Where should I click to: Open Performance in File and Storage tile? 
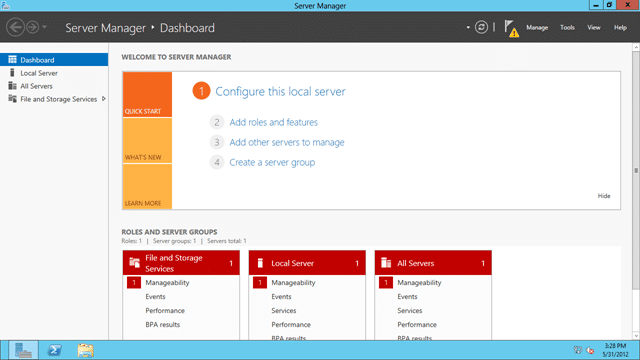click(x=165, y=310)
